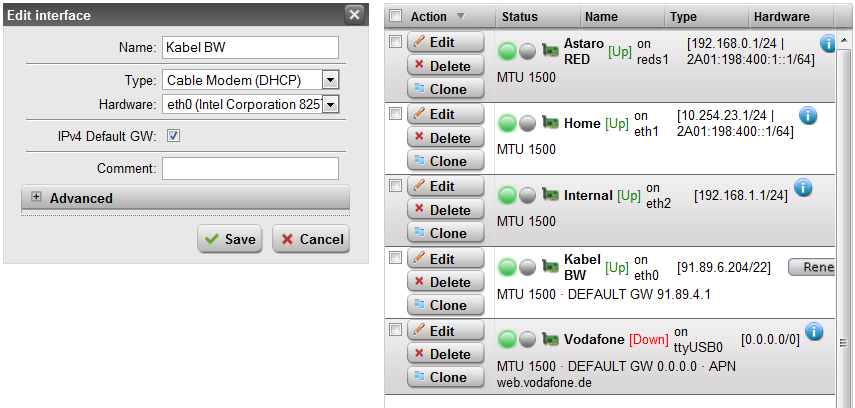Tick the select-all checkbox in Action header
This screenshot has height=408, width=855.
click(x=396, y=16)
